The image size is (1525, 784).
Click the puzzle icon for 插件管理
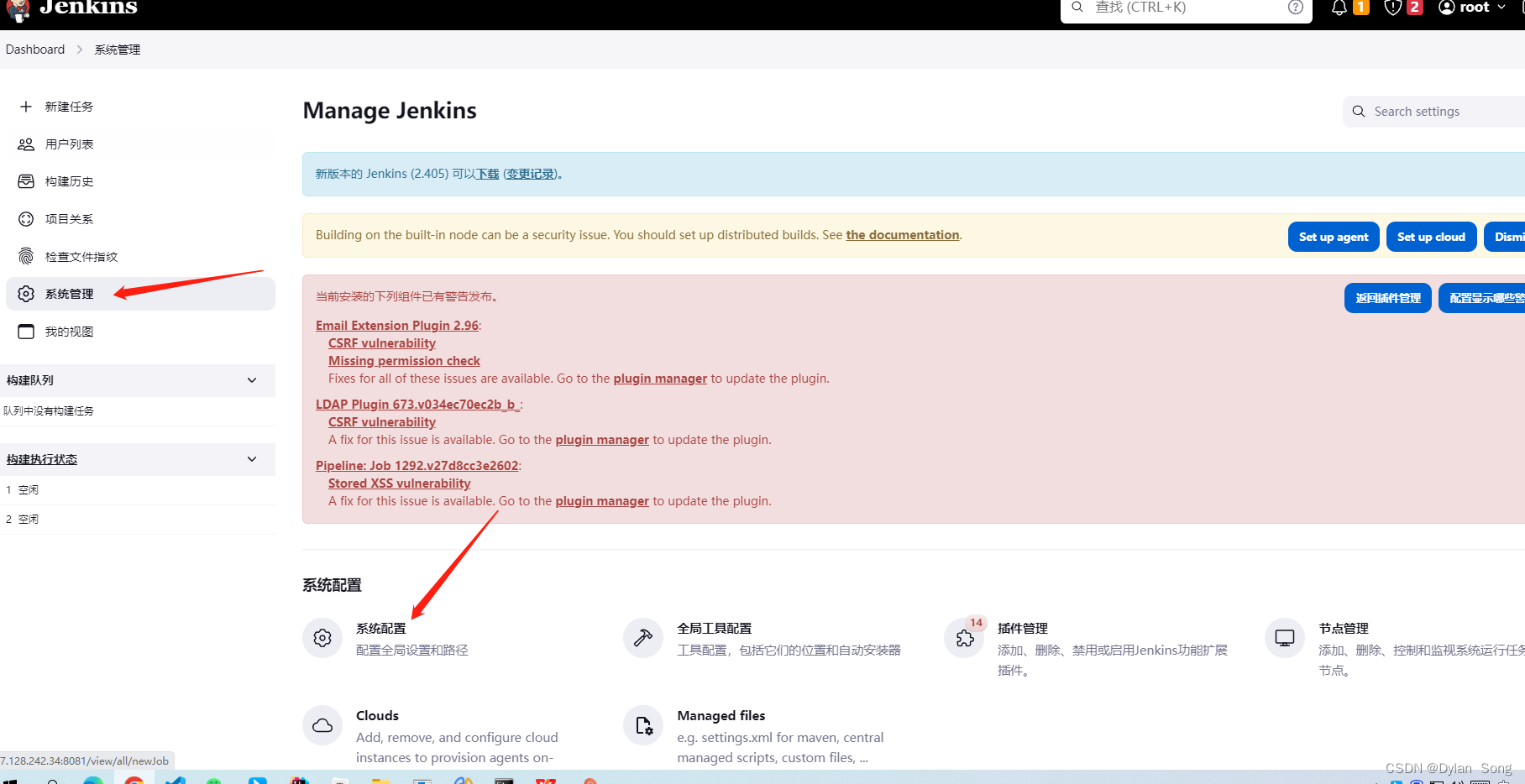click(965, 638)
